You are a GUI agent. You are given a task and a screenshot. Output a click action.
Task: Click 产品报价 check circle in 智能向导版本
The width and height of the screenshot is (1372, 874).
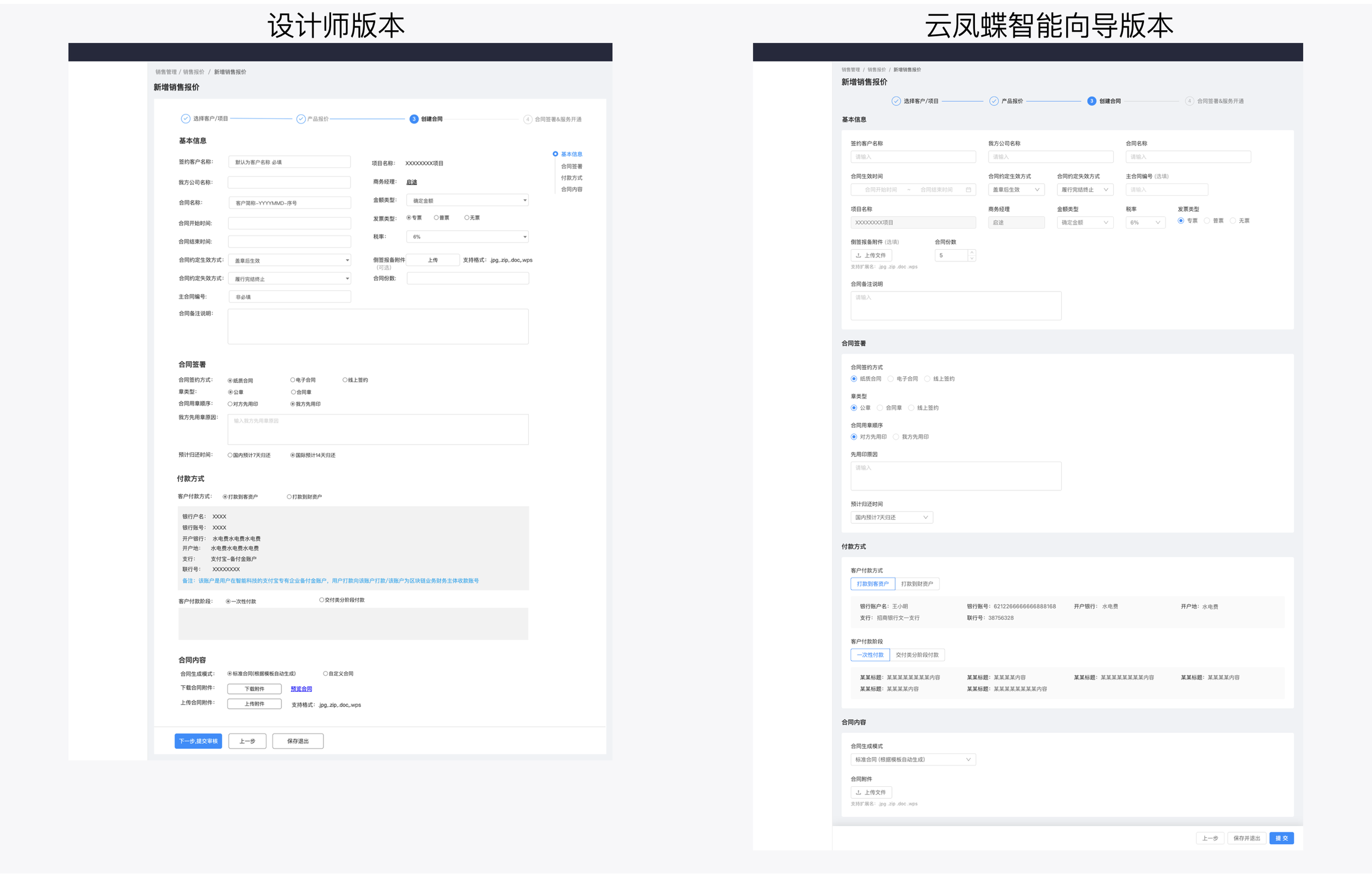994,101
